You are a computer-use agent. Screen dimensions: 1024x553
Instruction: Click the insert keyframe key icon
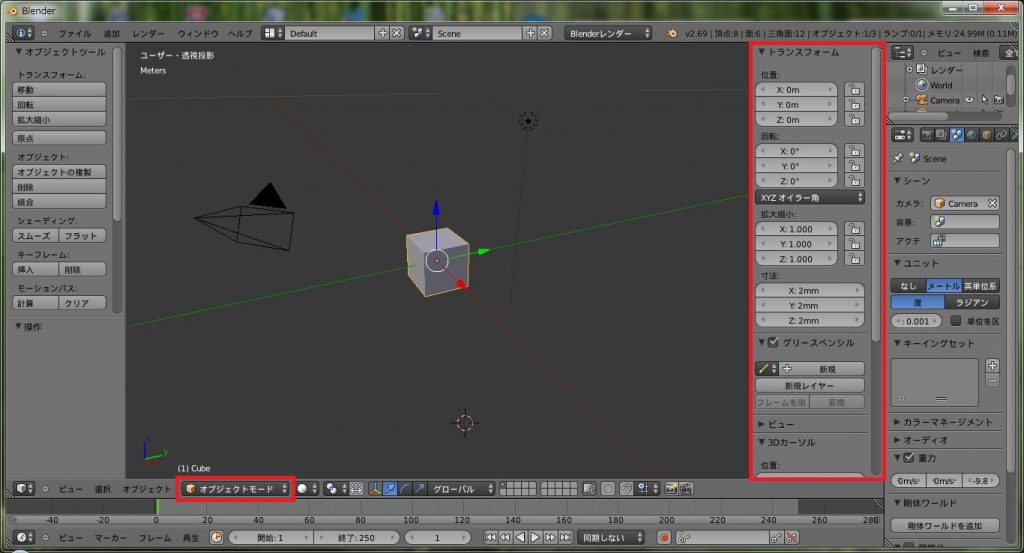(x=776, y=537)
